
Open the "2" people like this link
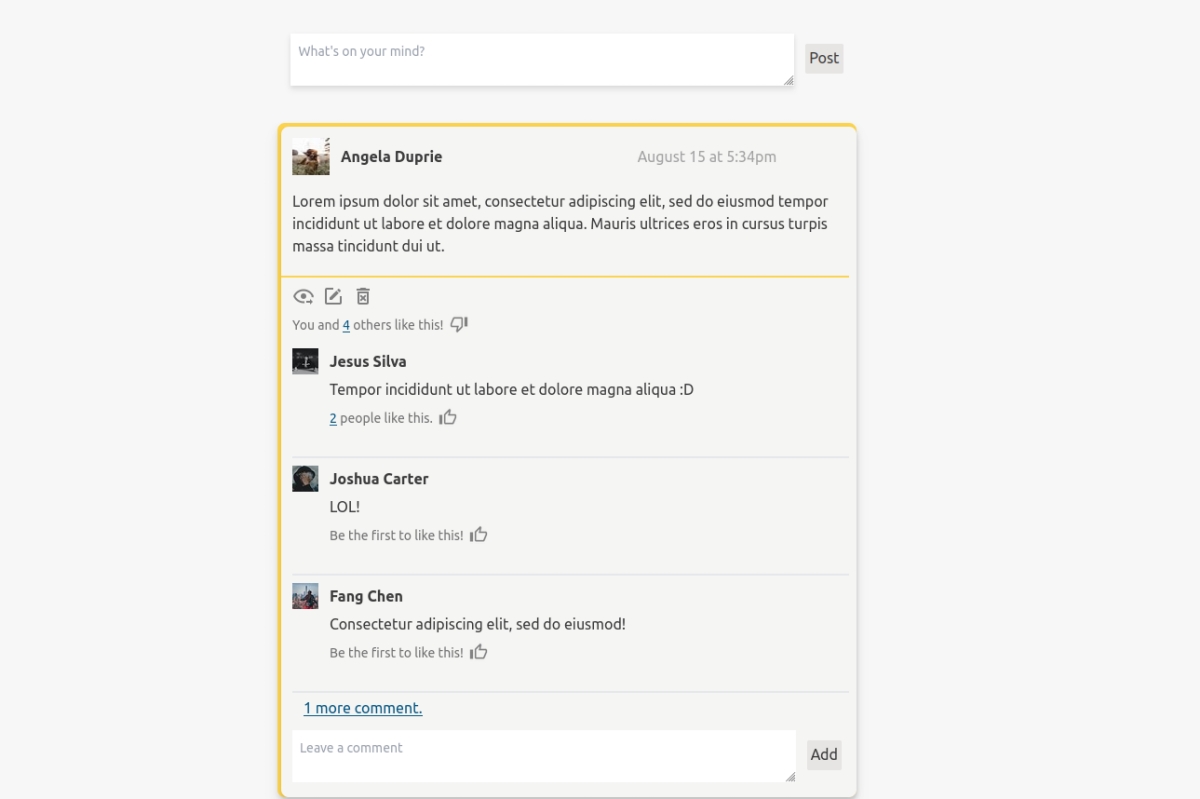333,418
